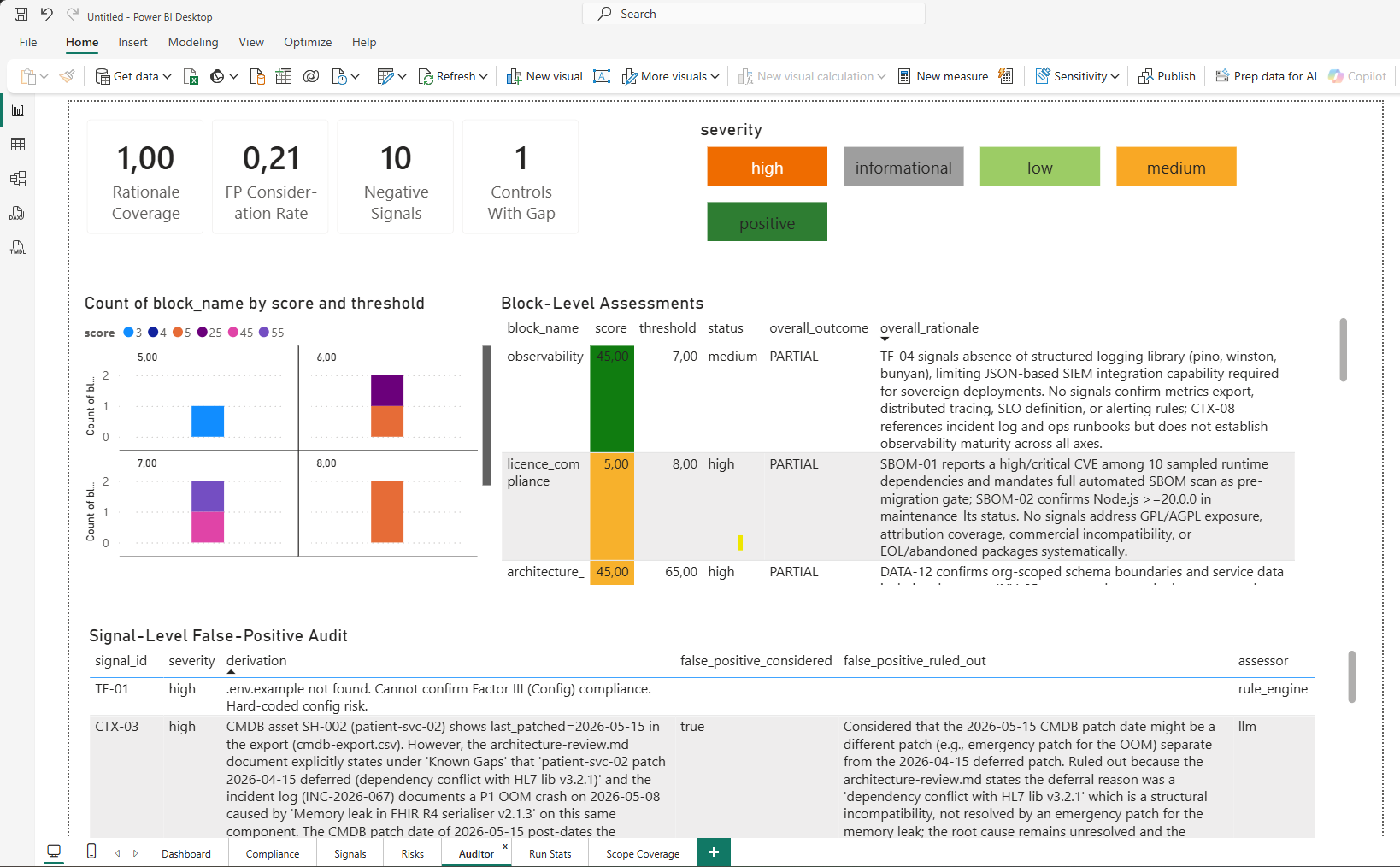Open the Compliance page tab
This screenshot has height=867, width=1400.
pyautogui.click(x=273, y=853)
